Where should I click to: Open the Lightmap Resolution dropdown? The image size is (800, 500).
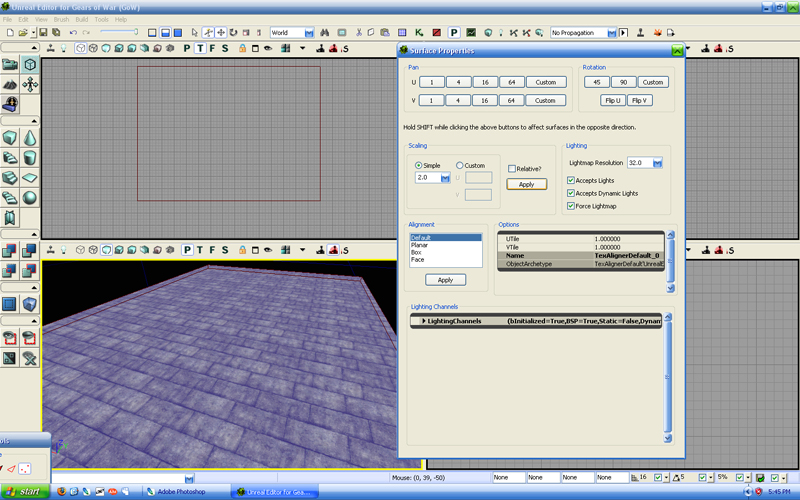click(x=657, y=163)
